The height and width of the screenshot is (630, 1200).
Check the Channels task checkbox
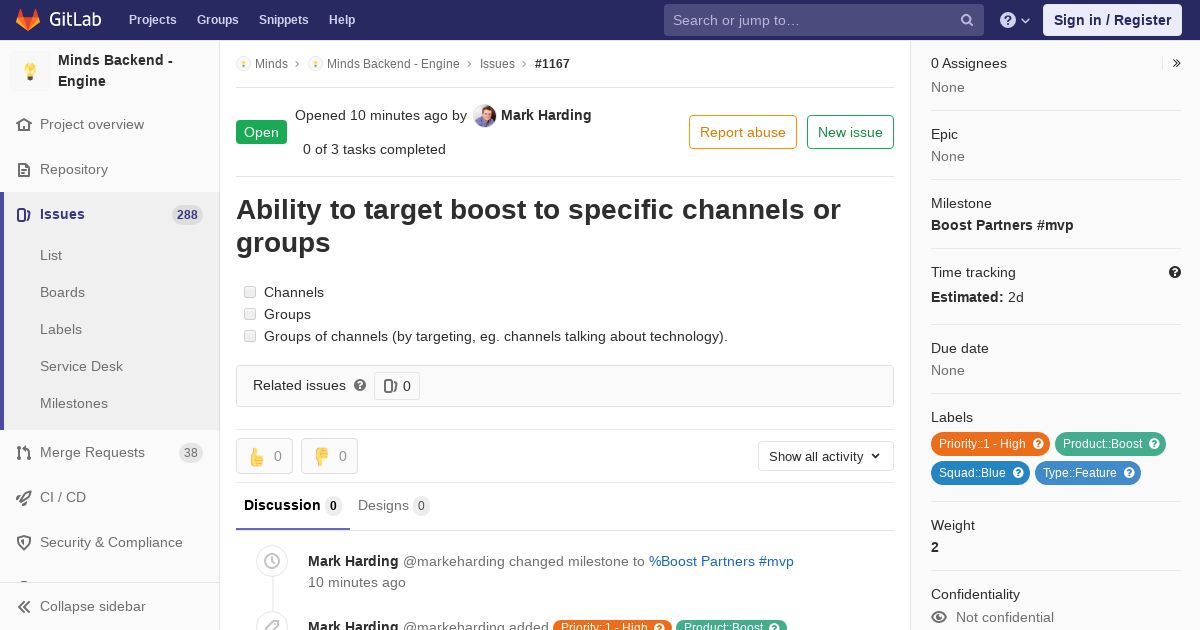250,292
